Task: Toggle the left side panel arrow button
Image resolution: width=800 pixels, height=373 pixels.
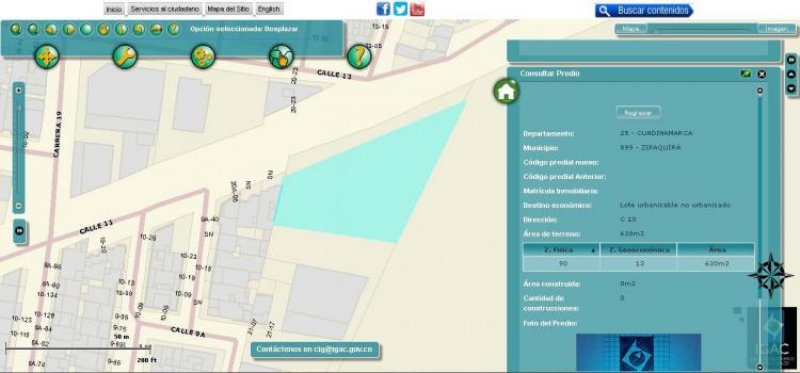Action: pos(19,231)
